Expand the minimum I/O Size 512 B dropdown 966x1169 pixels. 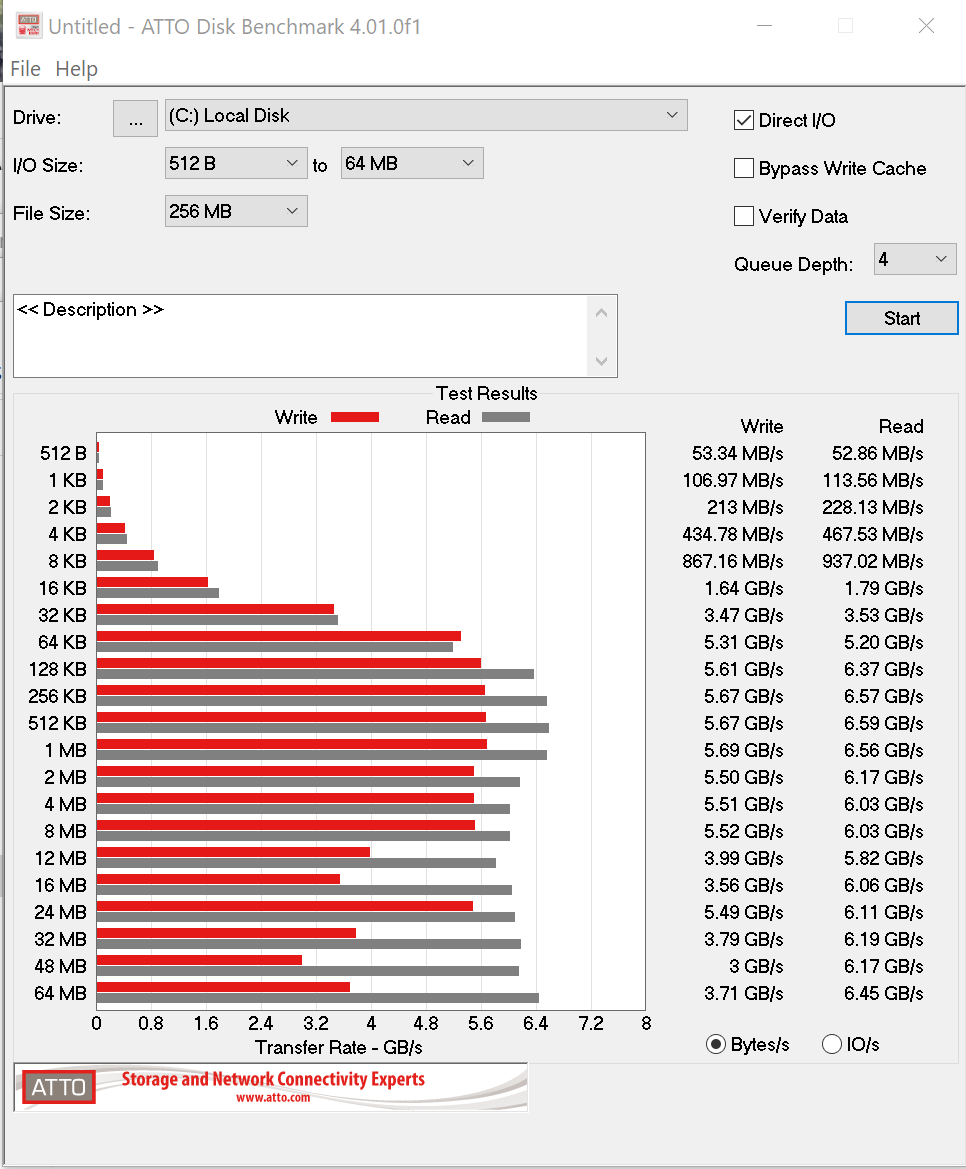[236, 163]
